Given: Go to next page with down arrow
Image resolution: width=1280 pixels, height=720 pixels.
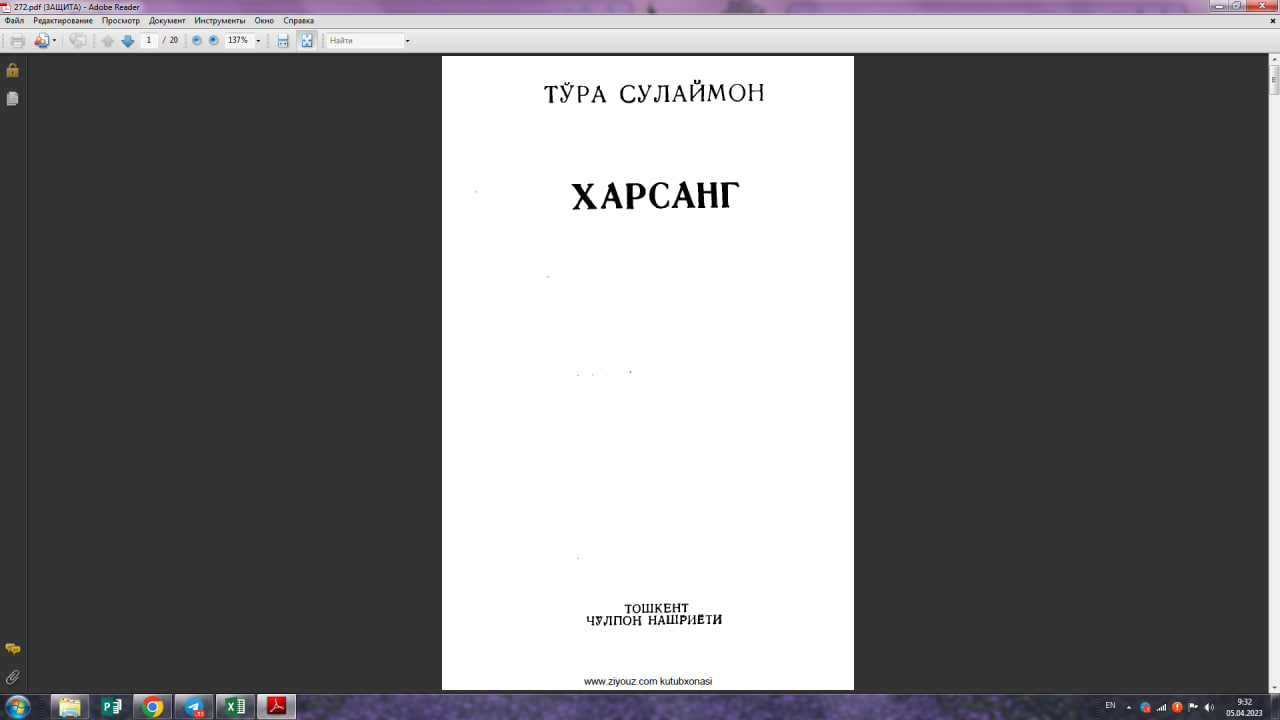Looking at the screenshot, I should click(127, 40).
